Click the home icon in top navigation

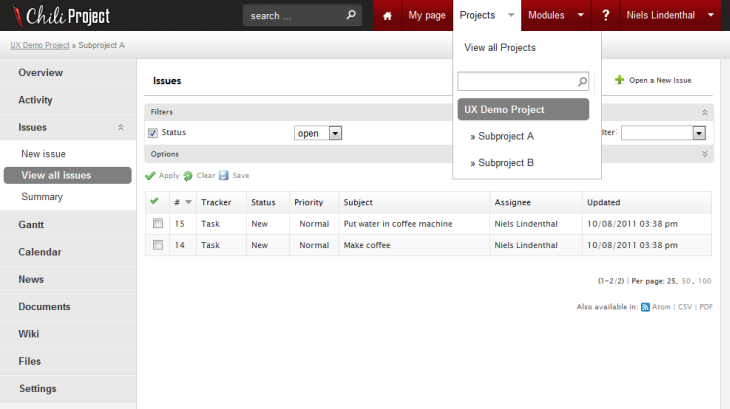coord(387,16)
